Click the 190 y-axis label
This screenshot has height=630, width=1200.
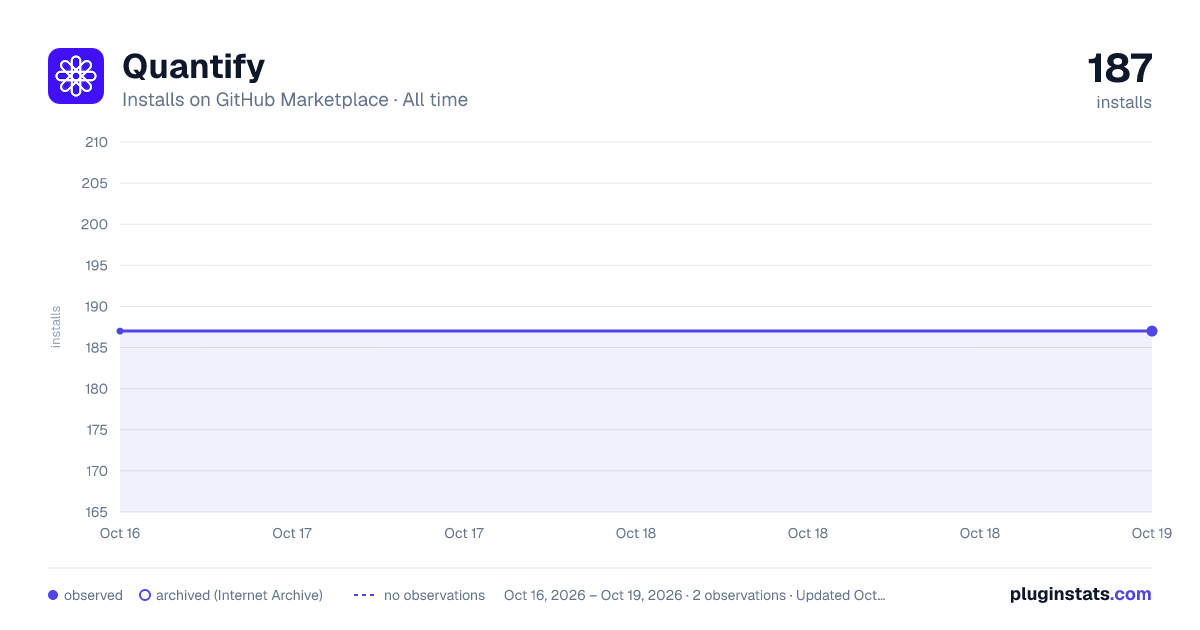tap(96, 307)
